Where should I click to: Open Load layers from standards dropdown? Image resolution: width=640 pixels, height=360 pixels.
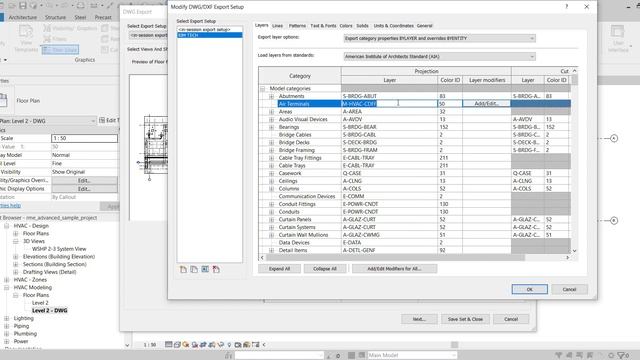[440, 57]
